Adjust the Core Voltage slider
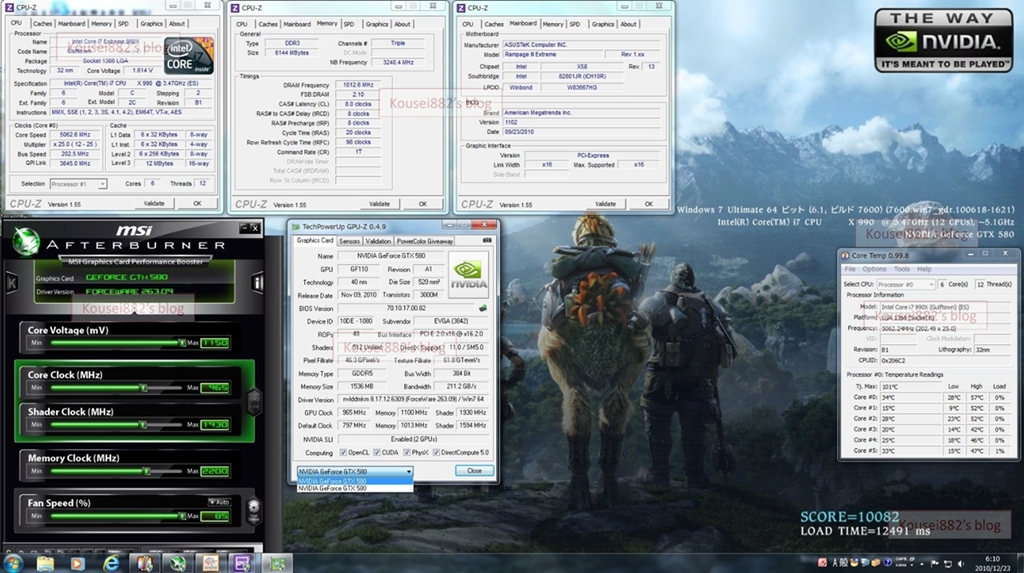1024x573 pixels. click(x=116, y=342)
